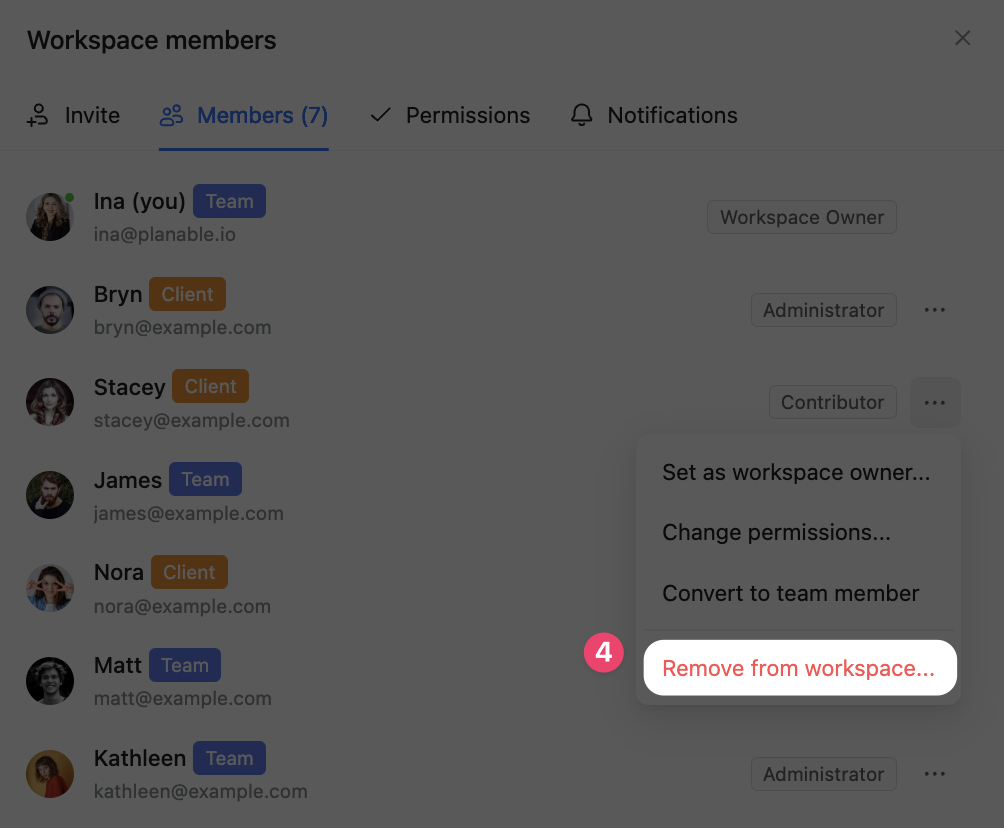The image size is (1004, 828).
Task: Open Kathleen's three-dot options menu
Action: (935, 774)
